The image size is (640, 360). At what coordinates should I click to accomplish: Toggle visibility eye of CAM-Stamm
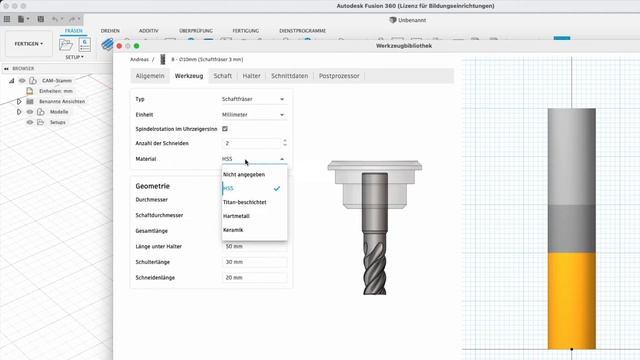pyautogui.click(x=22, y=81)
